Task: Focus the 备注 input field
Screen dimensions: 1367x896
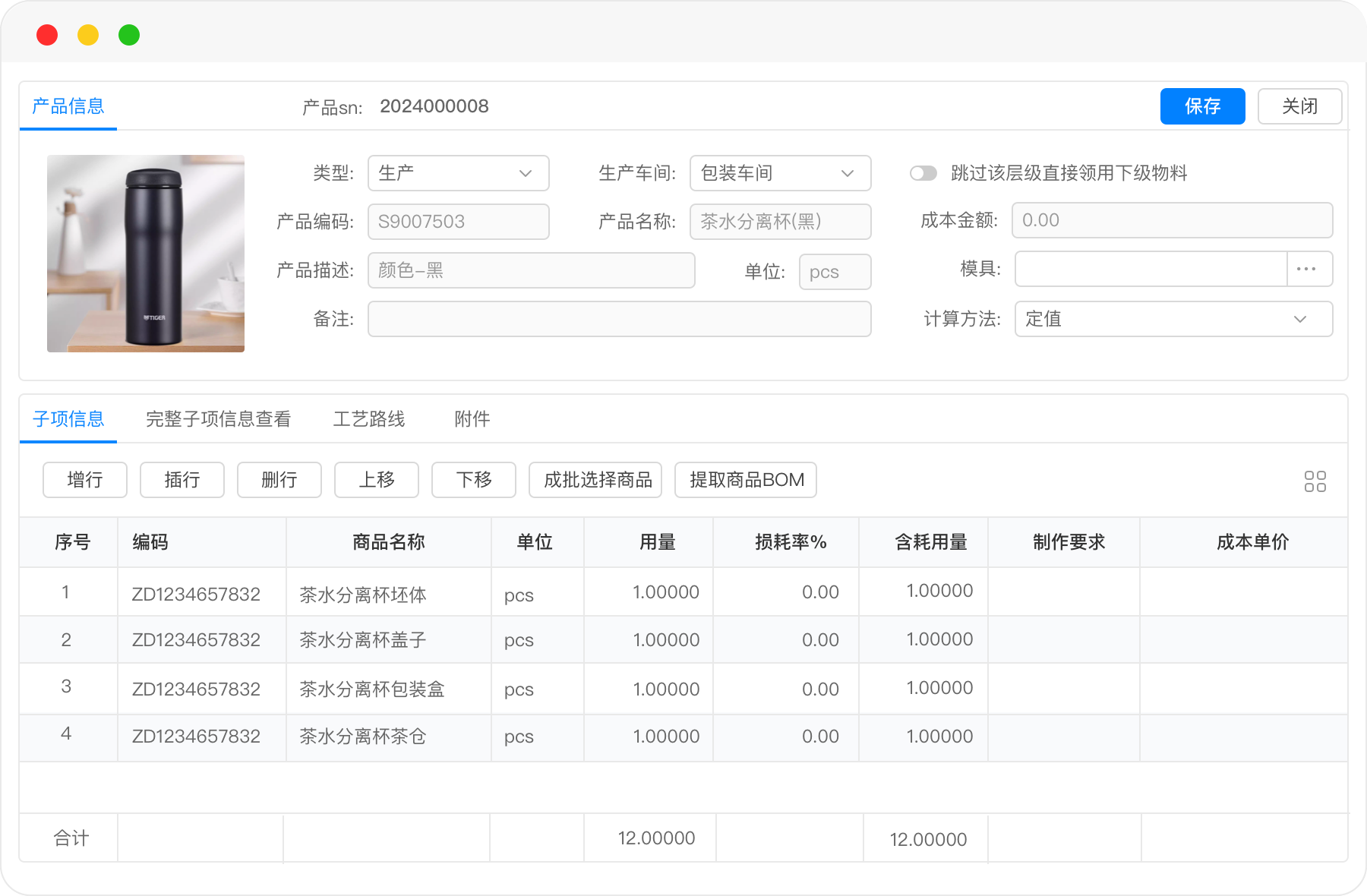Action: point(619,319)
